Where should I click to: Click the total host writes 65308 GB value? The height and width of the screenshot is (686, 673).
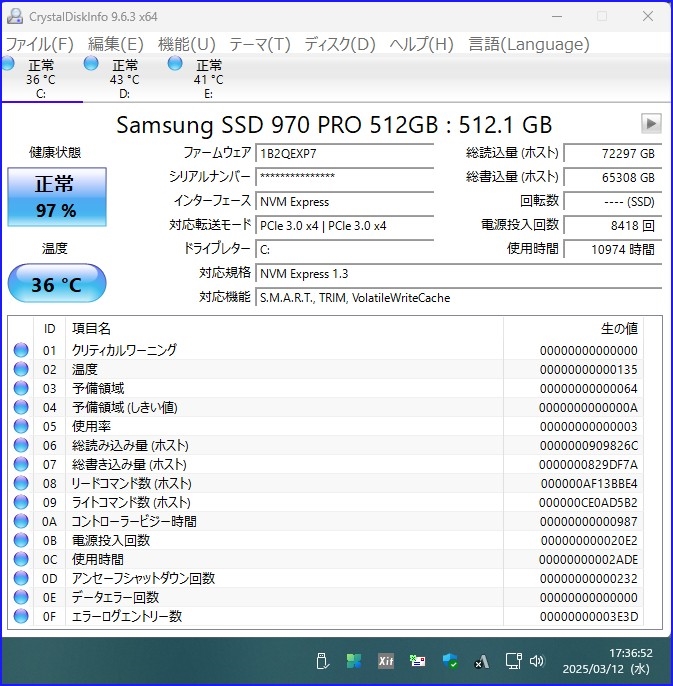[x=612, y=178]
